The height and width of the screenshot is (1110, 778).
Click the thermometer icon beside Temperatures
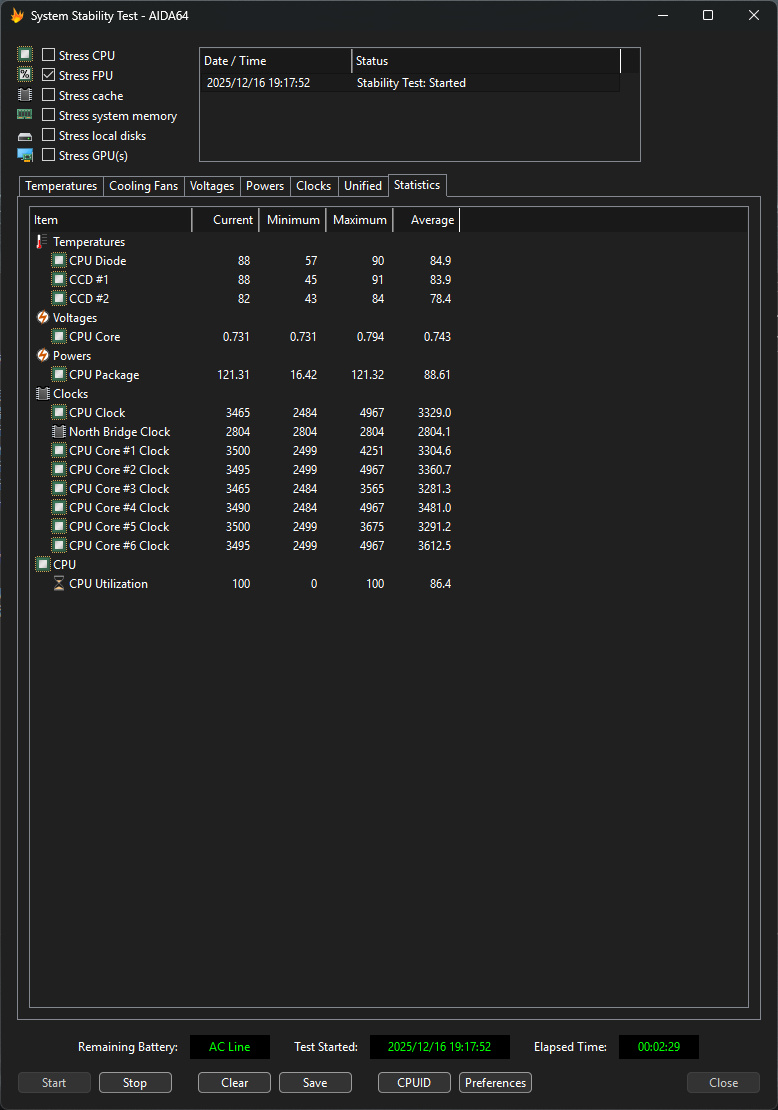pyautogui.click(x=42, y=242)
